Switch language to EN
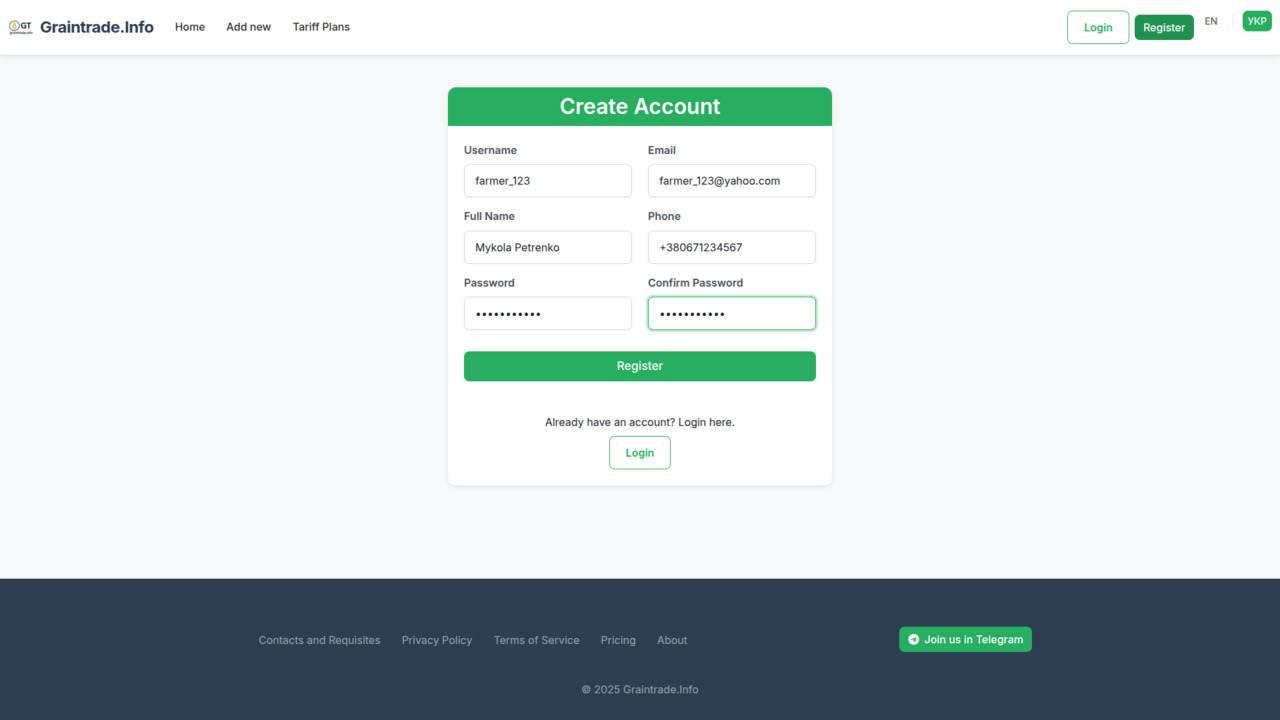Viewport: 1280px width, 720px height. click(x=1211, y=21)
